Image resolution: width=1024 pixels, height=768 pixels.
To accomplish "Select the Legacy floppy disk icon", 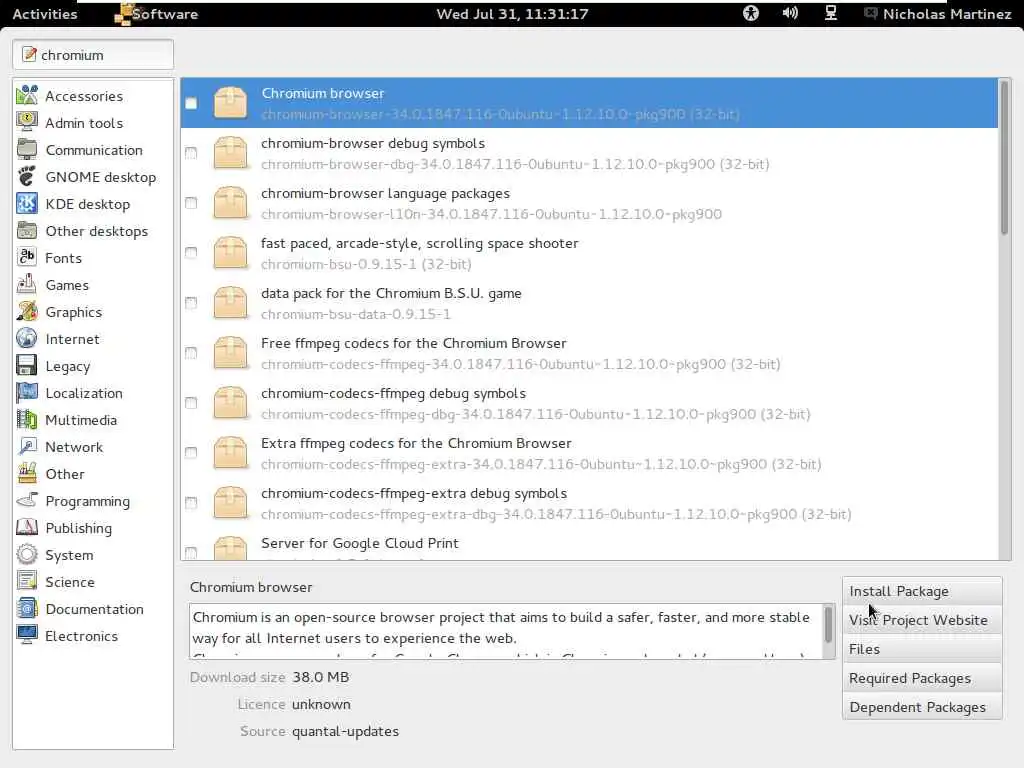I will (27, 366).
